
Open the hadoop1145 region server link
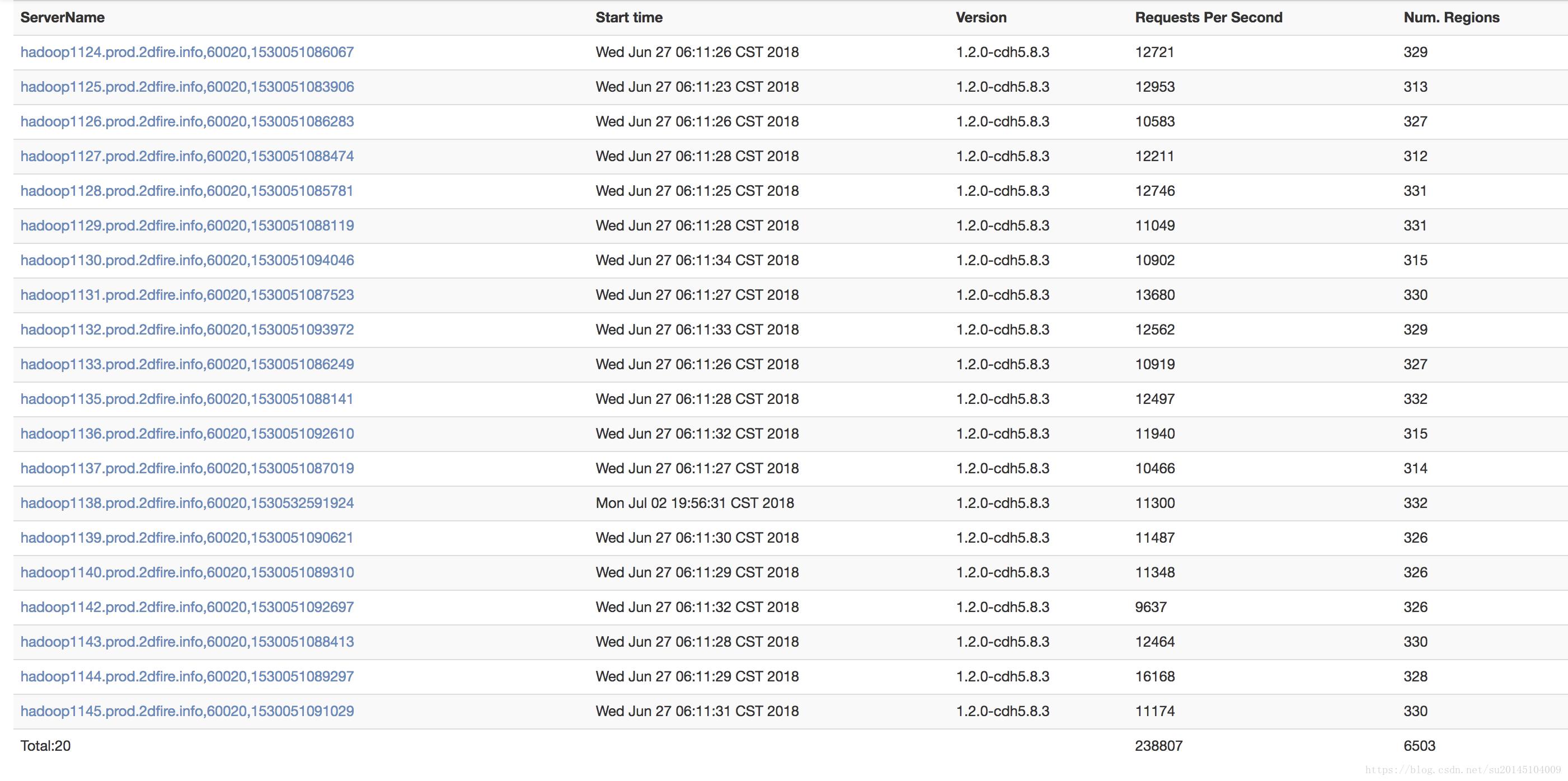click(x=187, y=712)
